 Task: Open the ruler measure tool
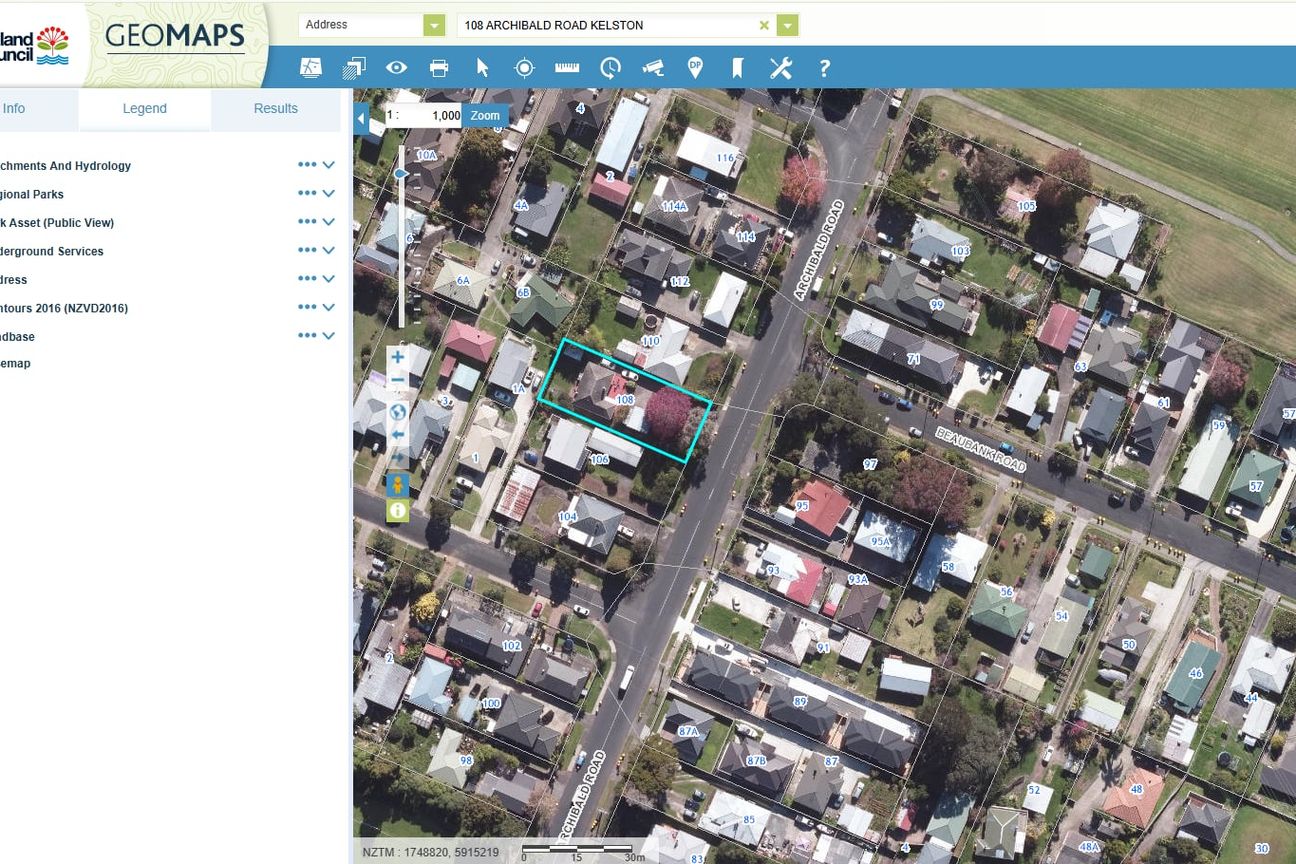point(567,67)
